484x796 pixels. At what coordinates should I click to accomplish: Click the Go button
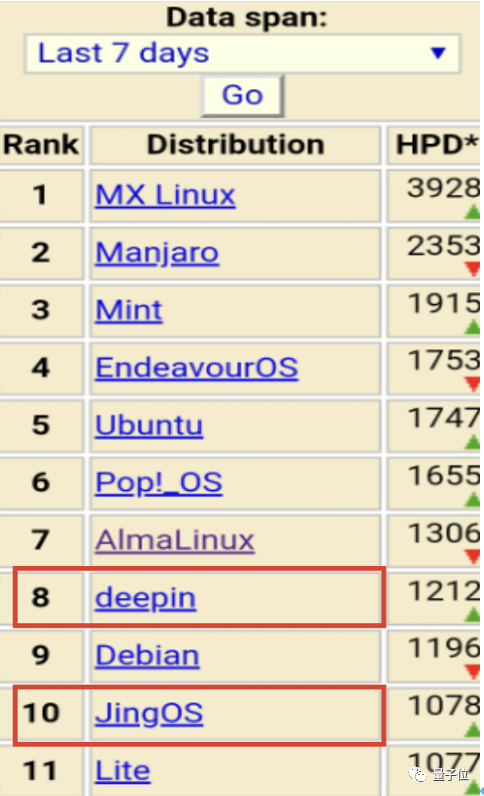point(242,95)
